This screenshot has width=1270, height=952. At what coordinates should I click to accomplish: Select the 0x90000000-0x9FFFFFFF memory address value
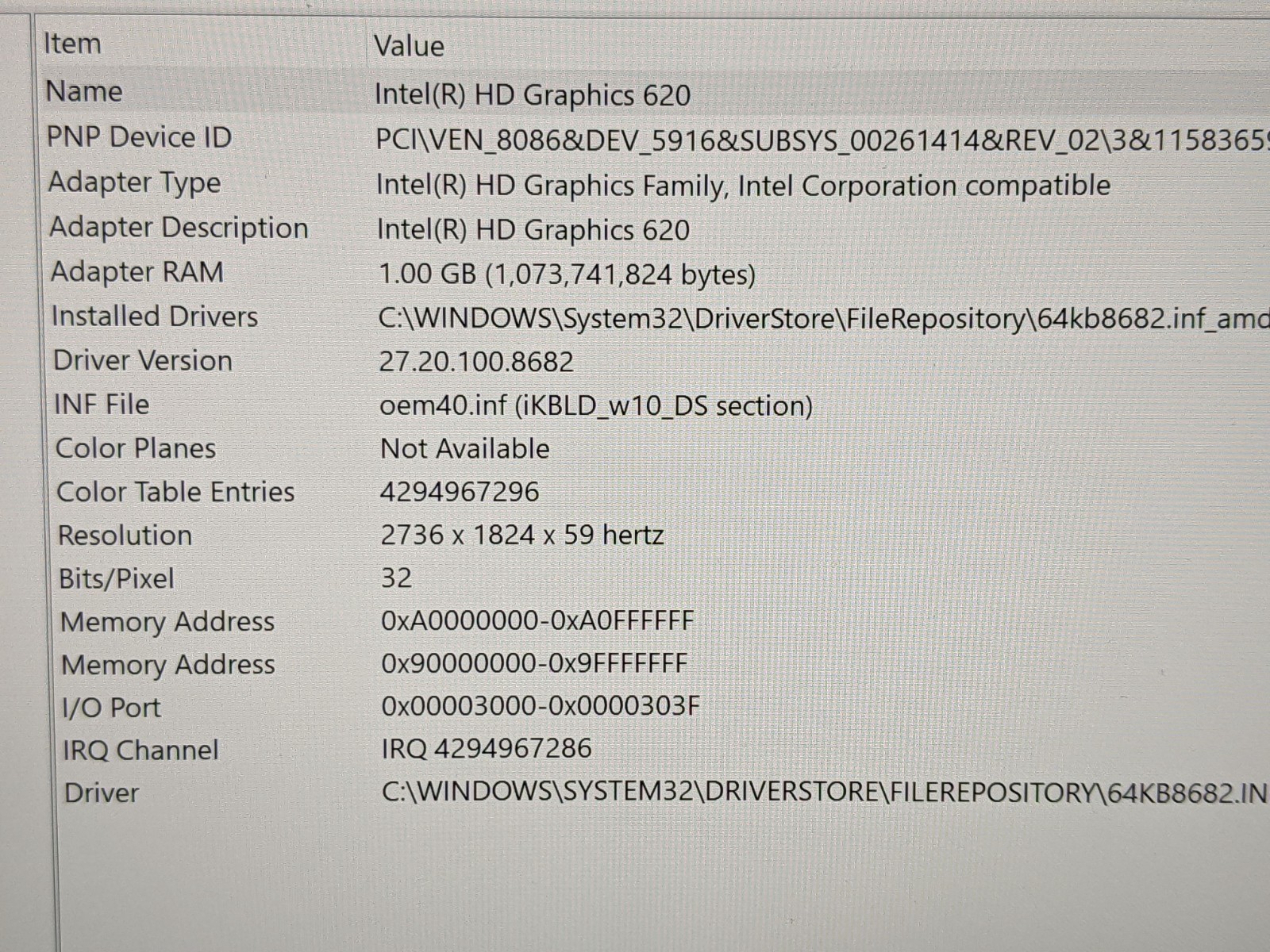coord(534,663)
